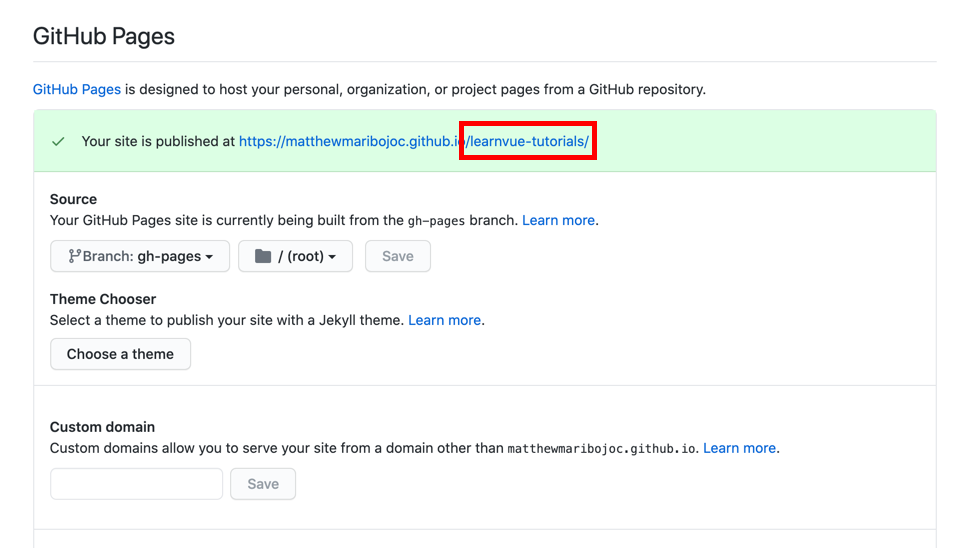This screenshot has width=955, height=548.
Task: Click the green checkmark published icon
Action: click(x=58, y=141)
